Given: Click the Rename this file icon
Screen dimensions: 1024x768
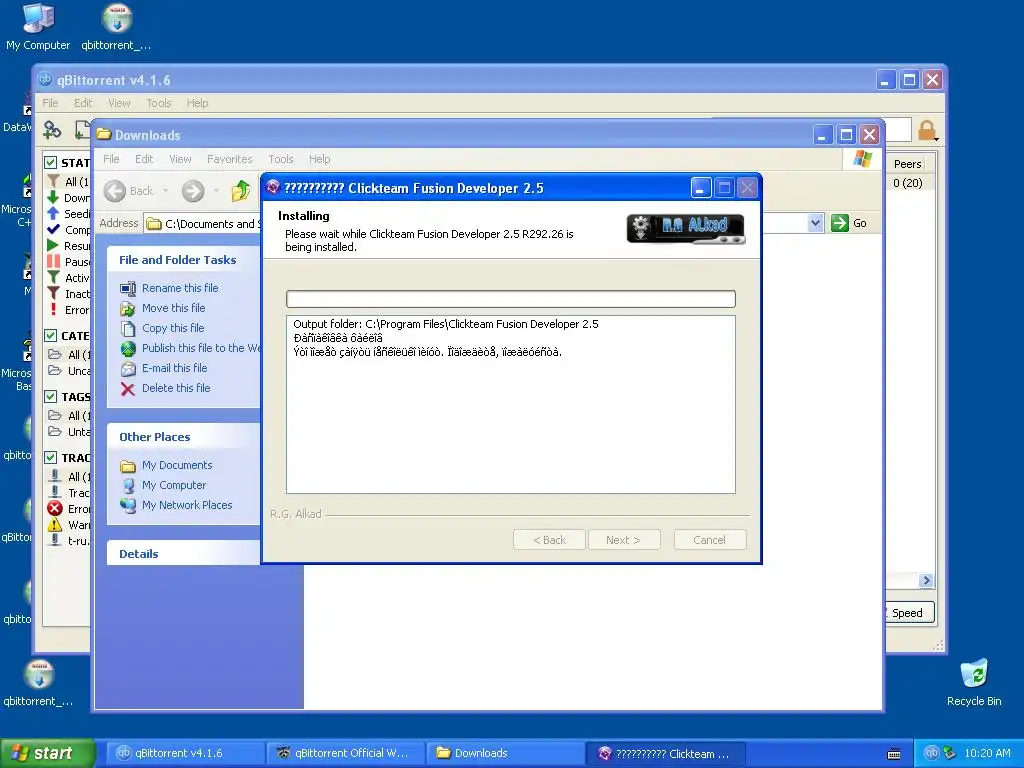Looking at the screenshot, I should coord(128,288).
